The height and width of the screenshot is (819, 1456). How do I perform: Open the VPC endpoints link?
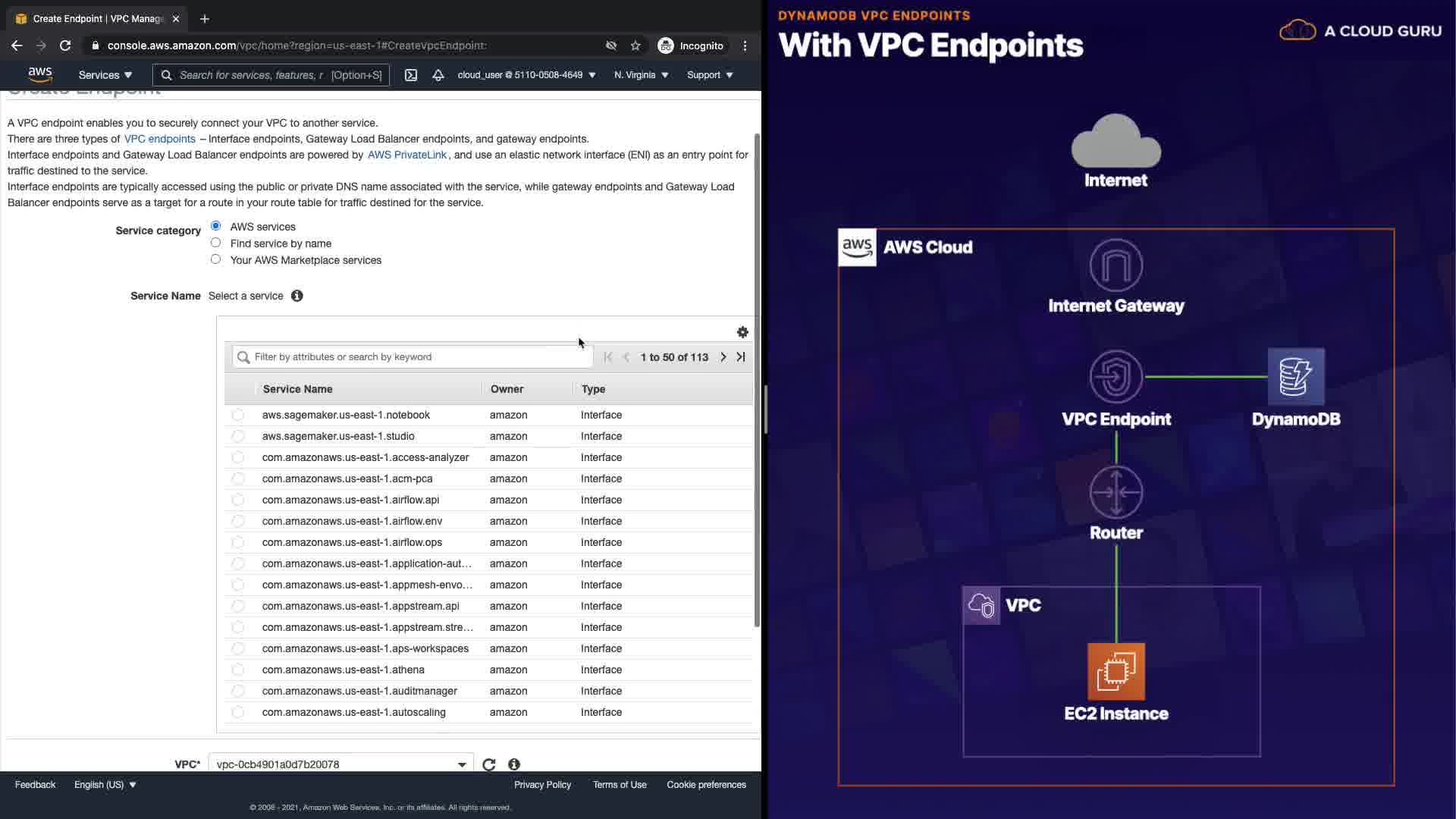[x=159, y=139]
